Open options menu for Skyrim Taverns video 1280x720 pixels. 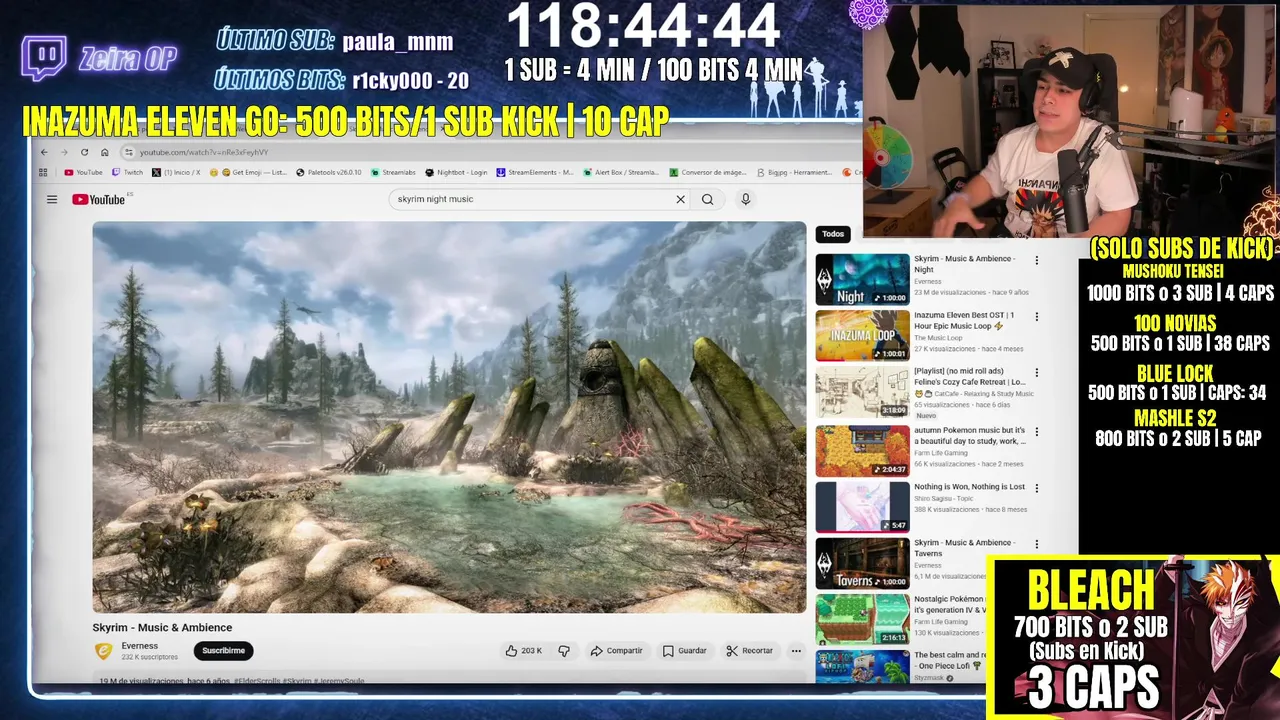[x=1036, y=545]
